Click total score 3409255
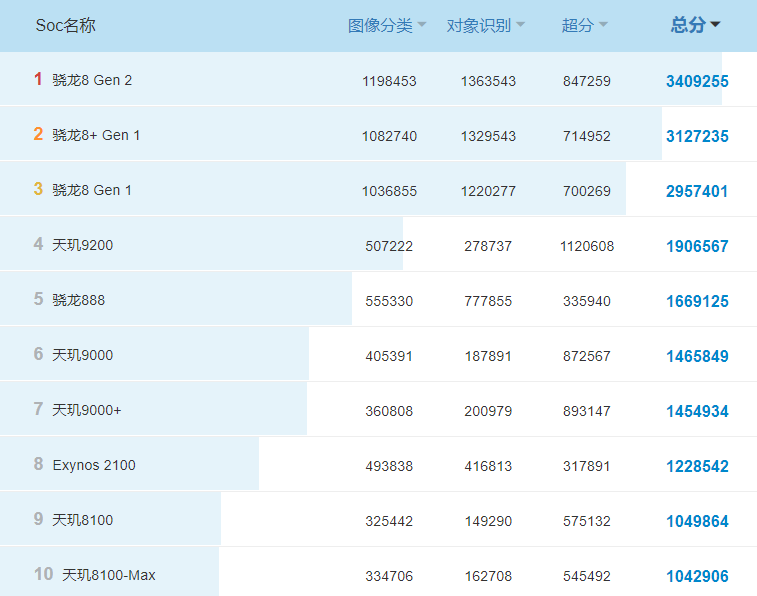The width and height of the screenshot is (757, 596). [x=697, y=81]
